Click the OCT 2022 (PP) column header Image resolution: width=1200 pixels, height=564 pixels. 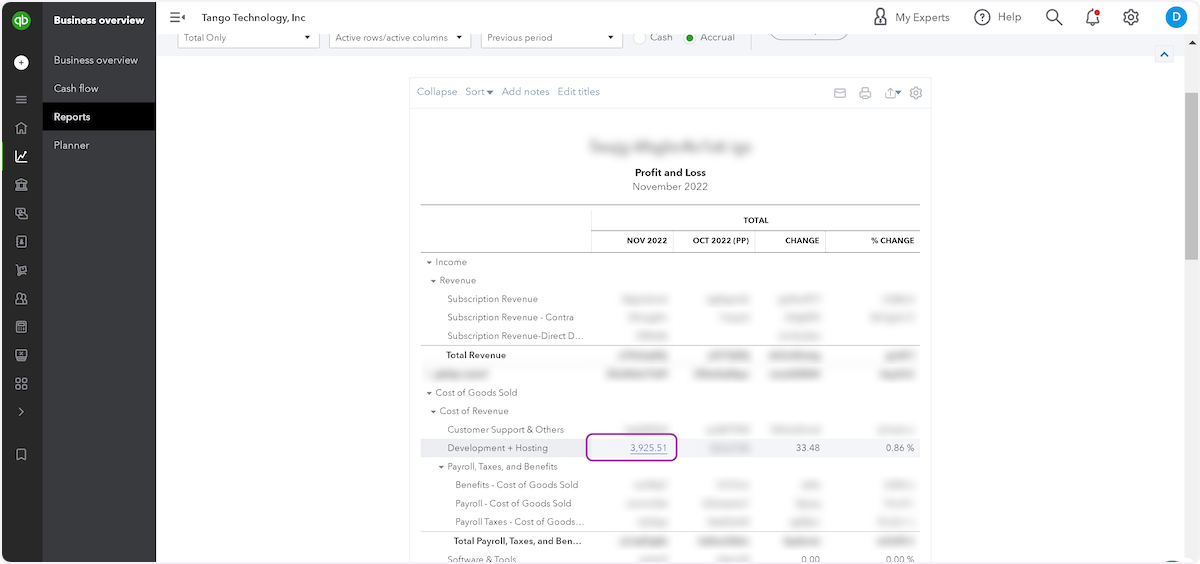(721, 241)
